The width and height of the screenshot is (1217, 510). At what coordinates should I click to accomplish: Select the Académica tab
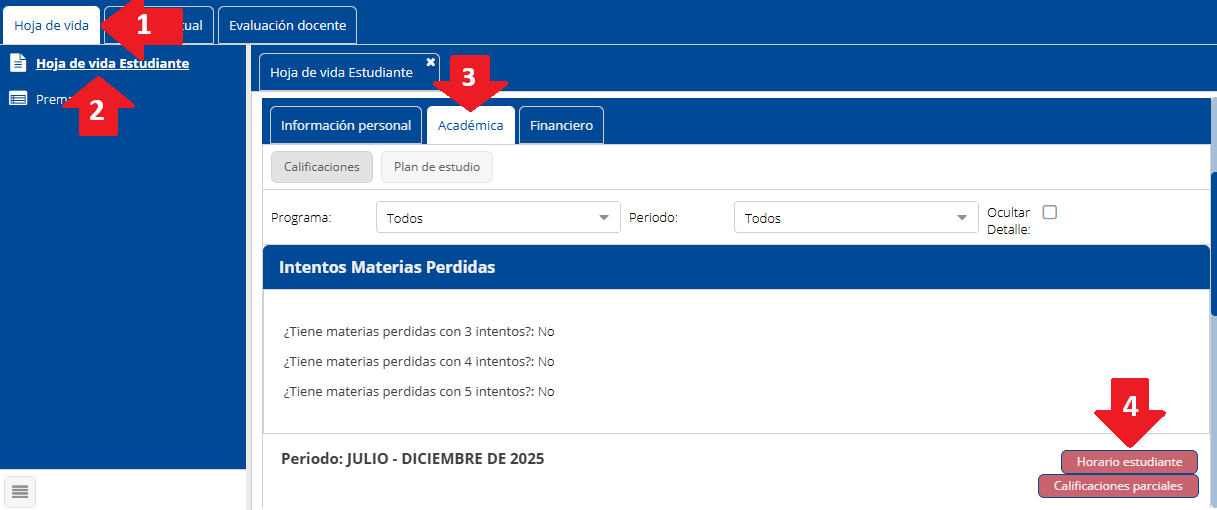(x=470, y=125)
